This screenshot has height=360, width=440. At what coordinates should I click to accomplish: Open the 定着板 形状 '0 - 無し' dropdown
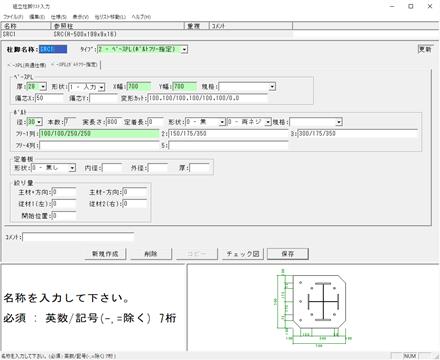[x=72, y=168]
